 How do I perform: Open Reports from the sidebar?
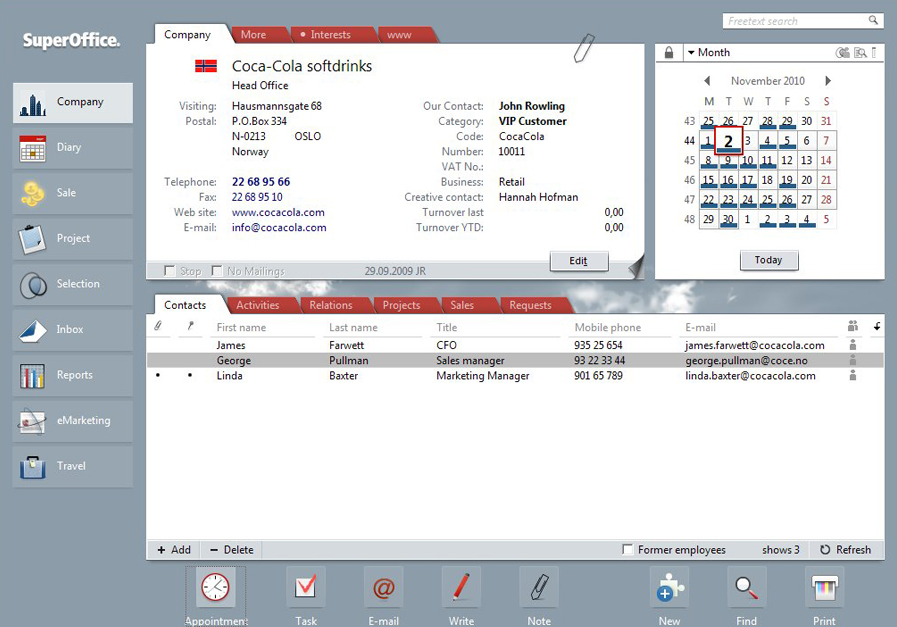73,375
